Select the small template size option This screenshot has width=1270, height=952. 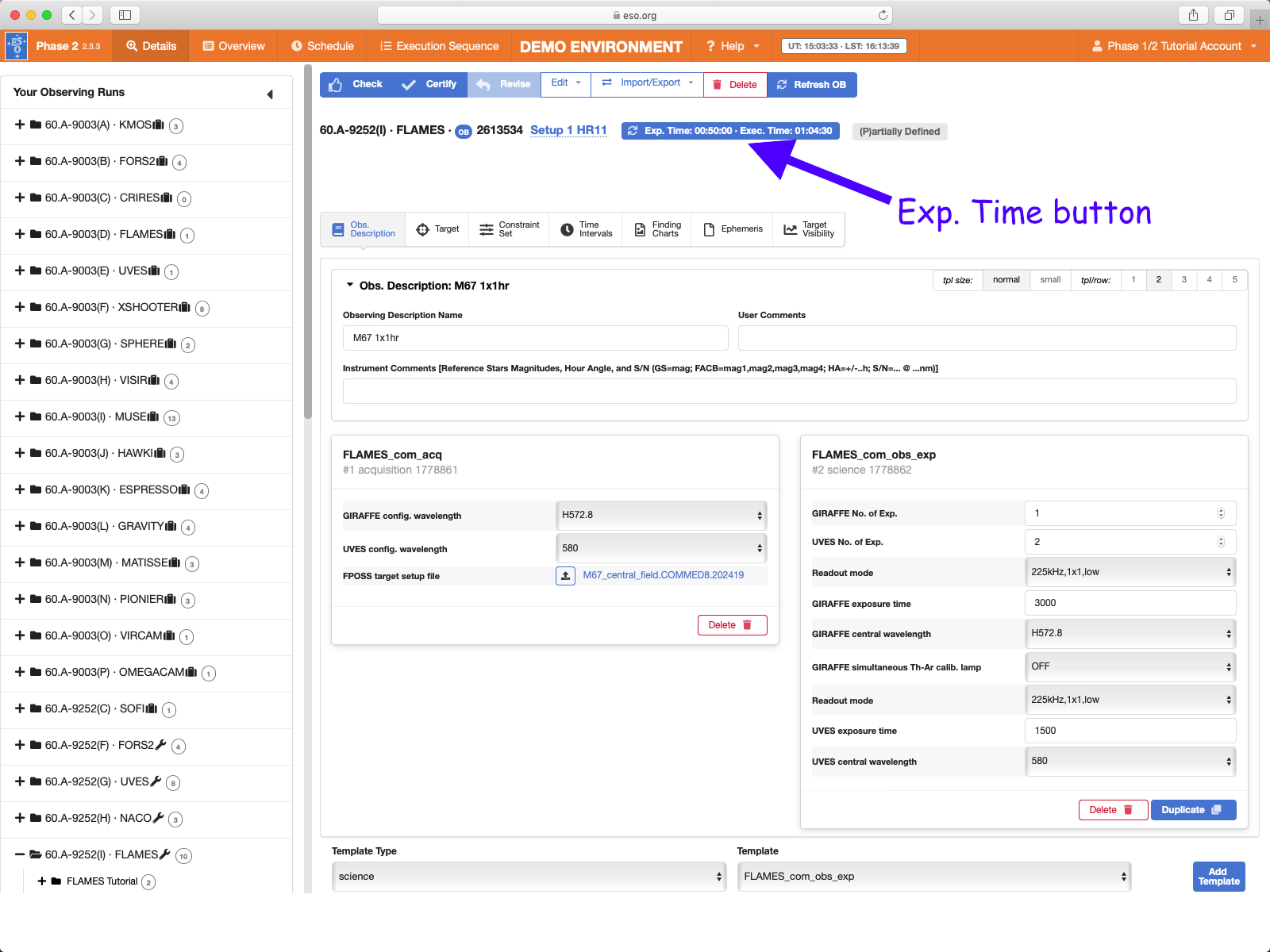tap(1050, 280)
